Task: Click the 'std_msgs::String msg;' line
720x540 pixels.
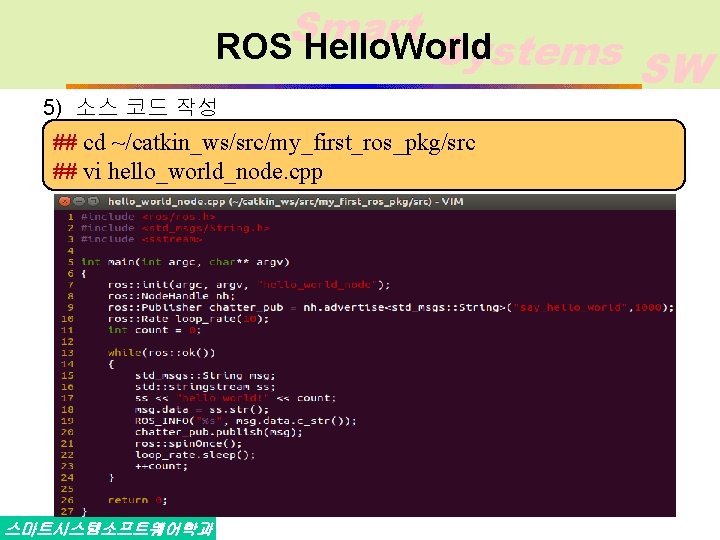Action: (205, 376)
